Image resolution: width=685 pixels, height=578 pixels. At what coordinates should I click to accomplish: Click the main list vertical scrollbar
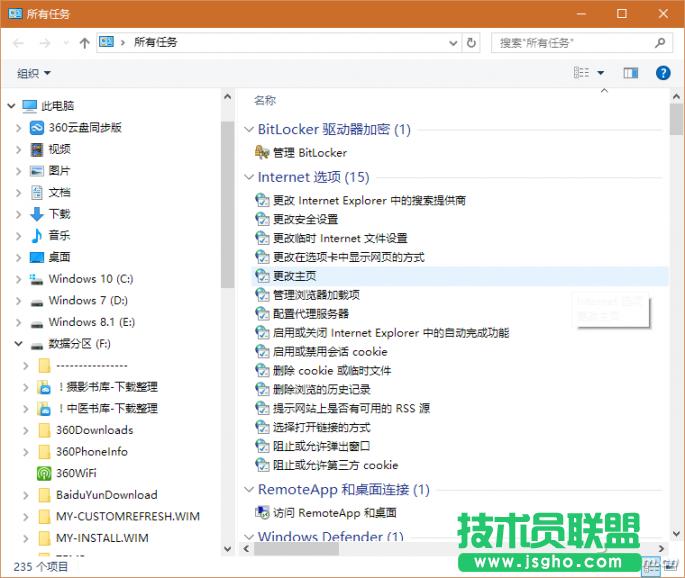coord(677,300)
